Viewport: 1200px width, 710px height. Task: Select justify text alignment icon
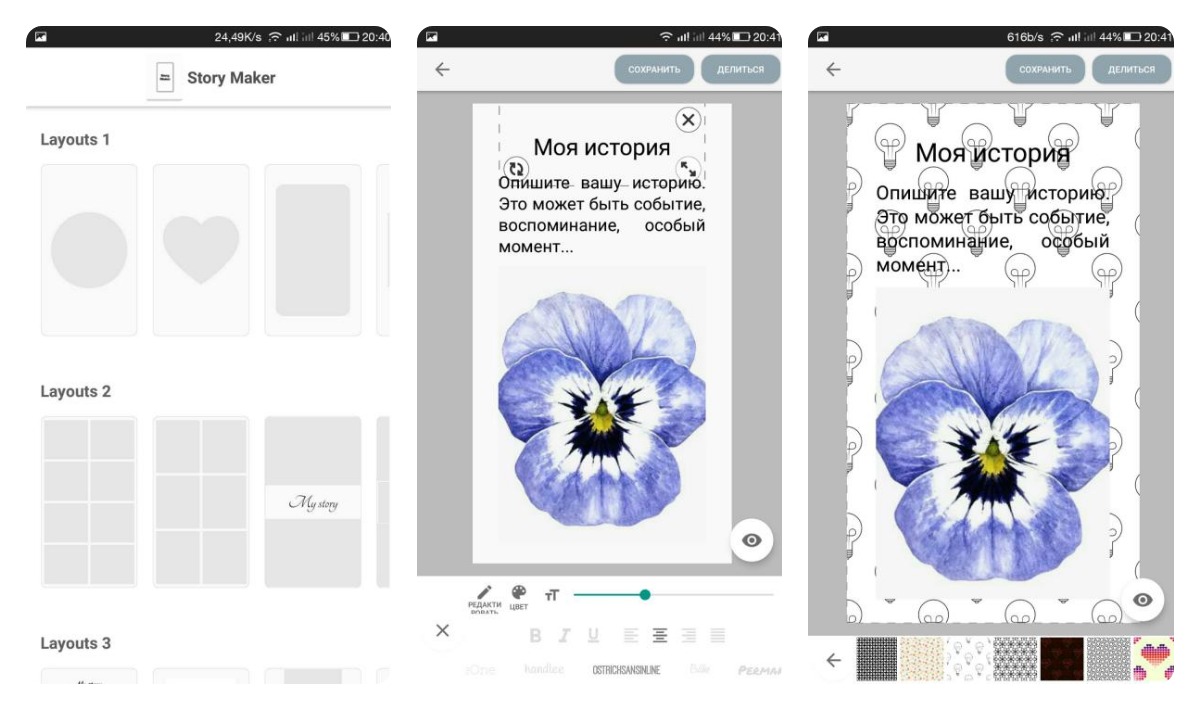(x=717, y=635)
